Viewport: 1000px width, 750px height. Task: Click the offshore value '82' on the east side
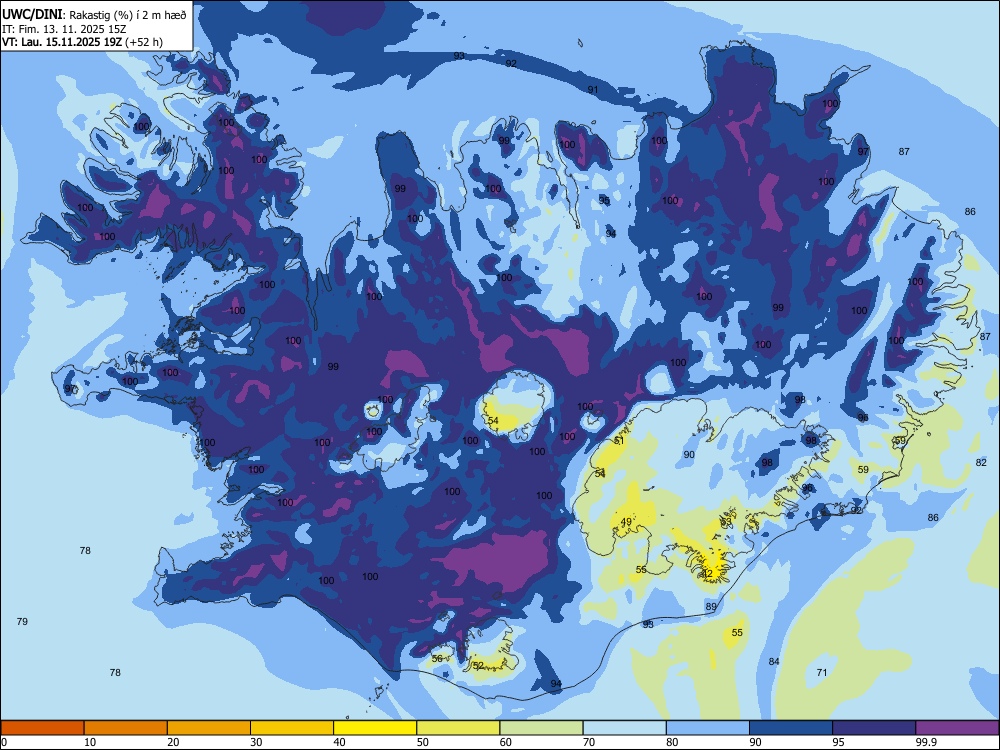coord(981,462)
